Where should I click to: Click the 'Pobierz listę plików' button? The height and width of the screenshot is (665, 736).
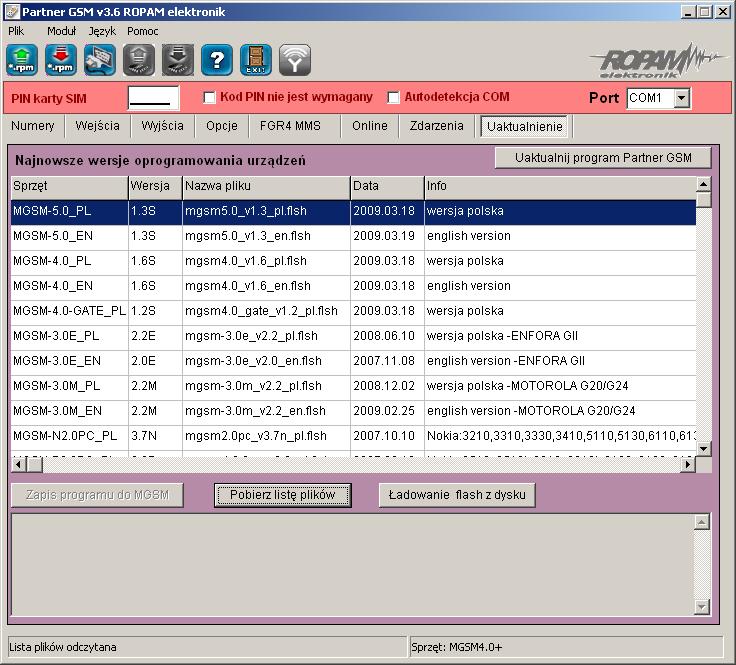tap(283, 495)
